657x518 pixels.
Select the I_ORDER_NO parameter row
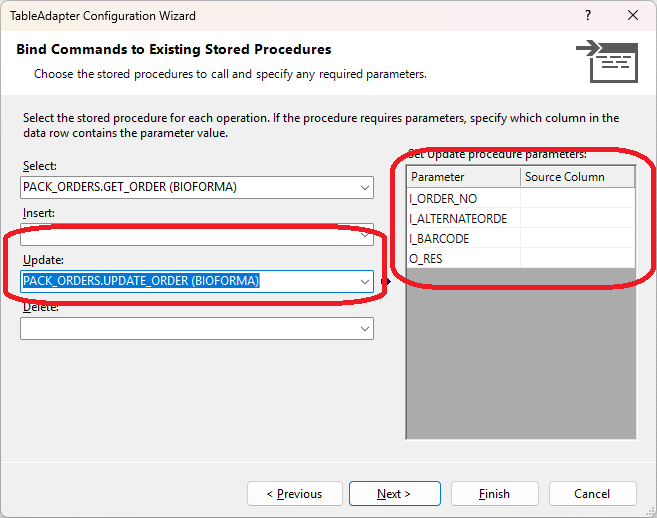click(x=464, y=198)
